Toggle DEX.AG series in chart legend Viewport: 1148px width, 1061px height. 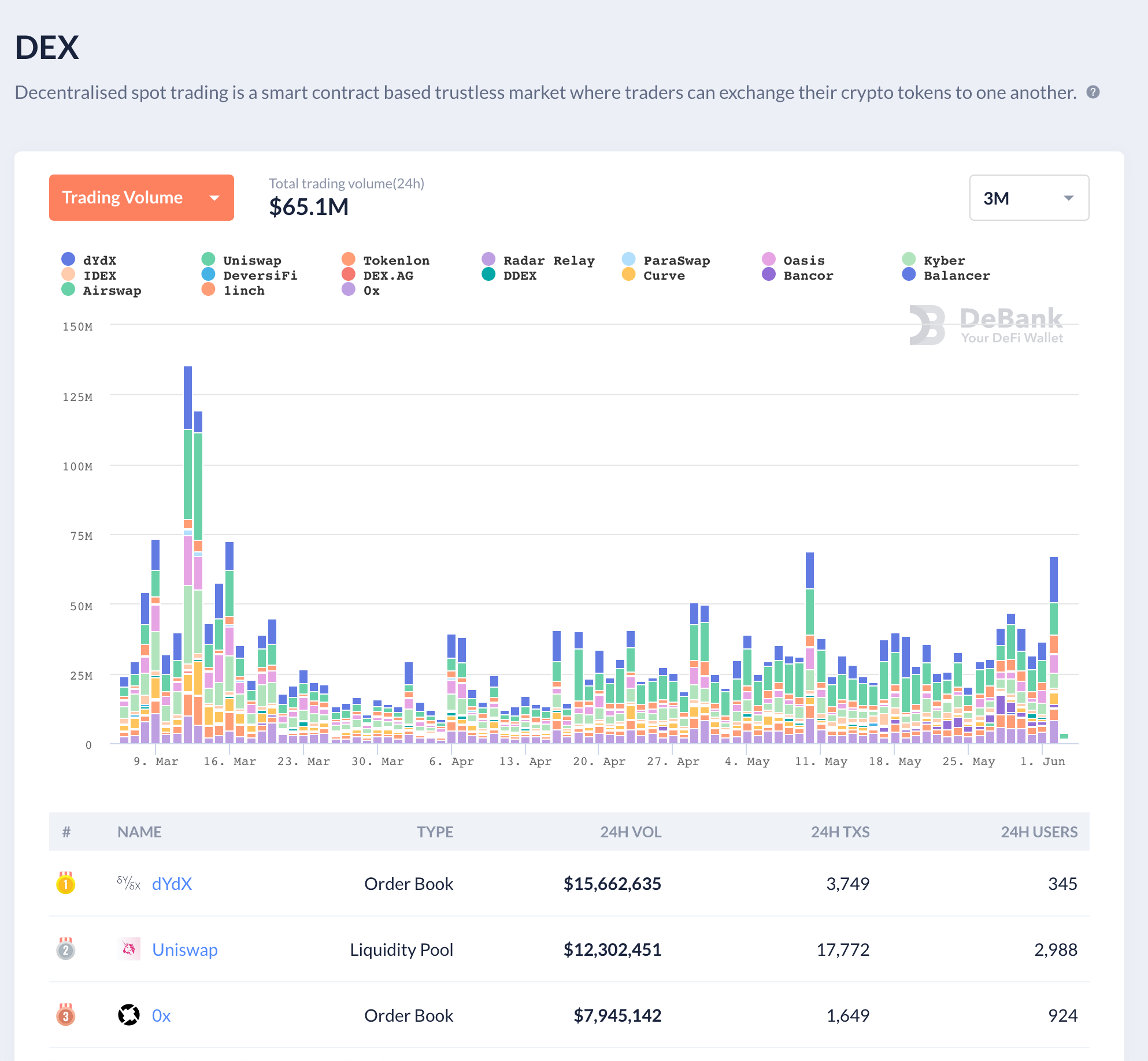point(377,275)
